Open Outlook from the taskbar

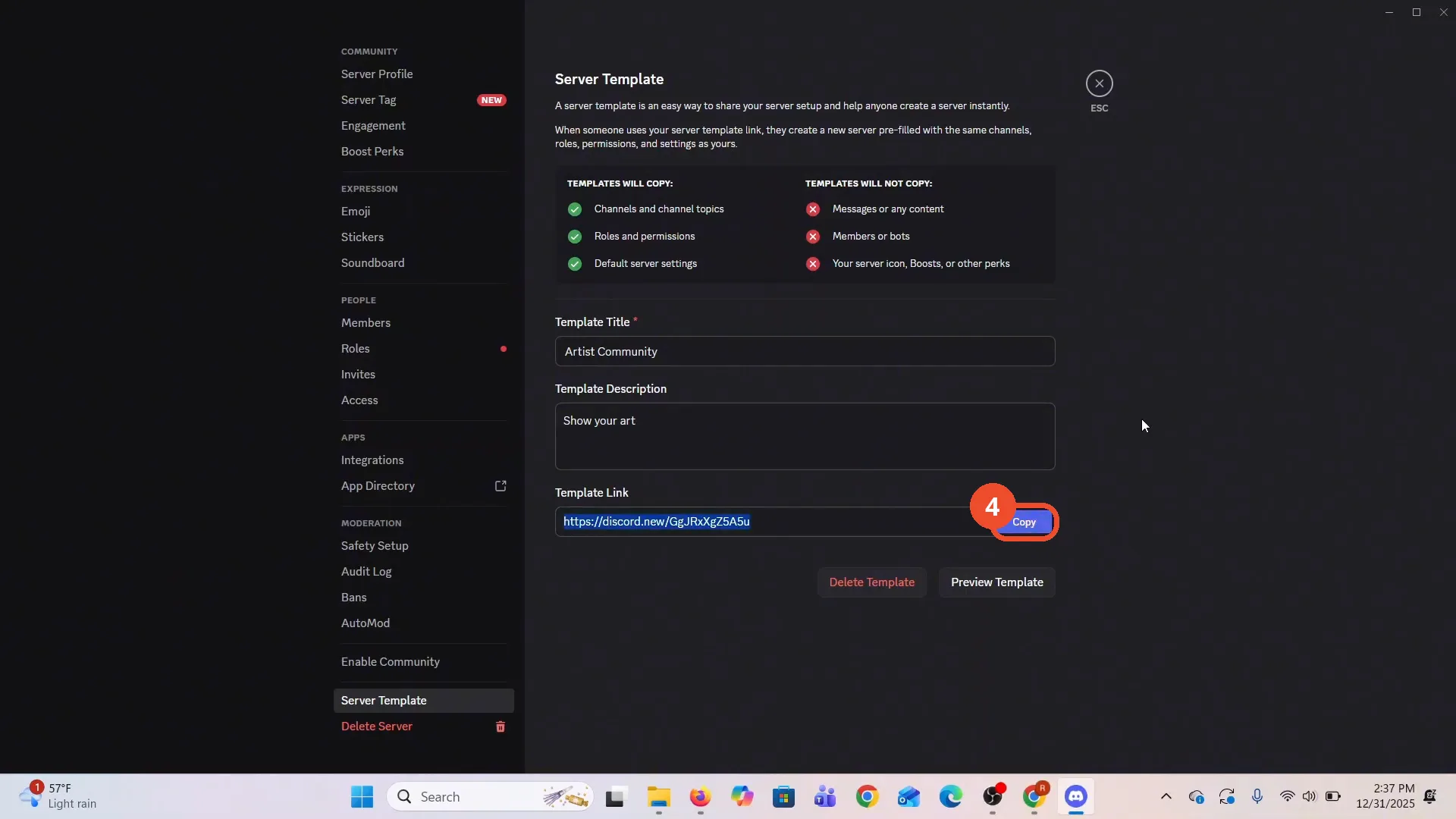click(908, 796)
